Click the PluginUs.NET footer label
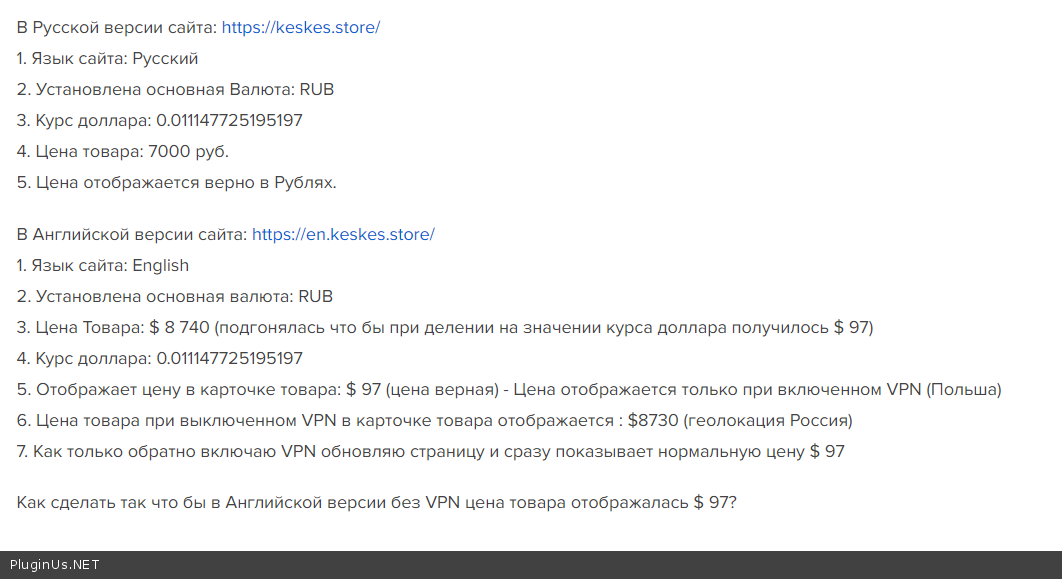The image size is (1062, 579). (55, 565)
